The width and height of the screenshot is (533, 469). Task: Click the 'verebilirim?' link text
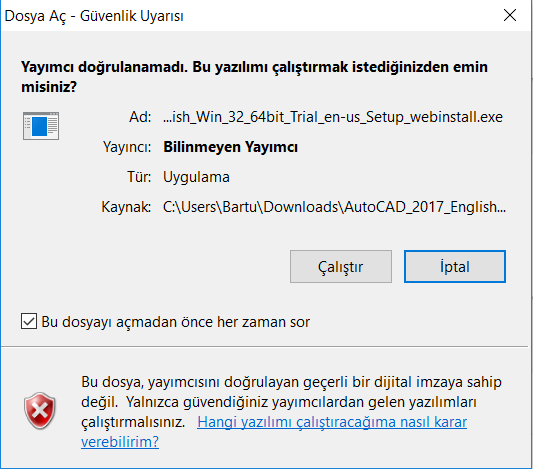(x=120, y=442)
